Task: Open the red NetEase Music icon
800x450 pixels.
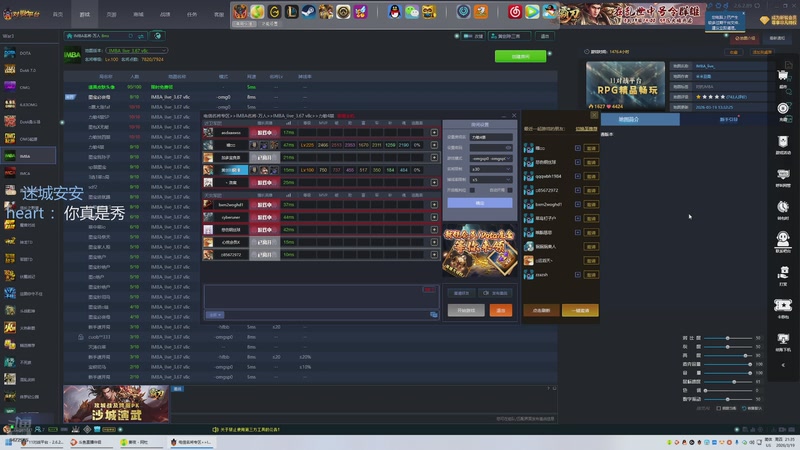Action: point(515,11)
